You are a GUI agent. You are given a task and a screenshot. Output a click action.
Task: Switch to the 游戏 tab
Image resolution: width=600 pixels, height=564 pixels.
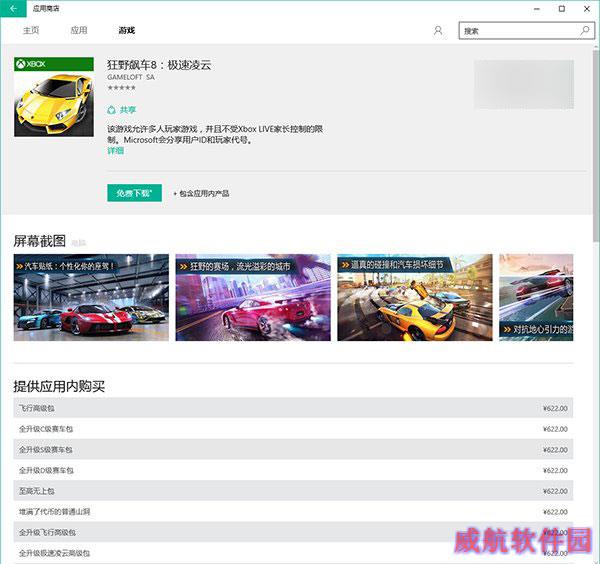click(127, 30)
